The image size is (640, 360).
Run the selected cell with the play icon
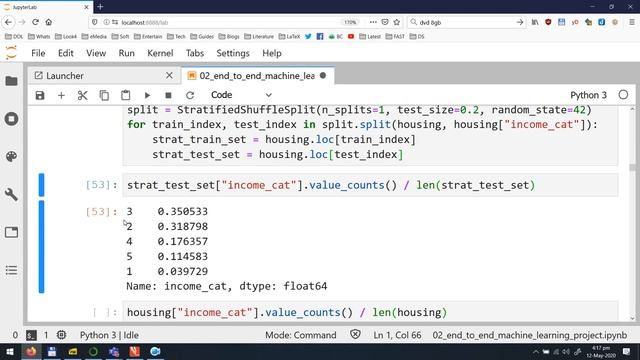[x=147, y=96]
